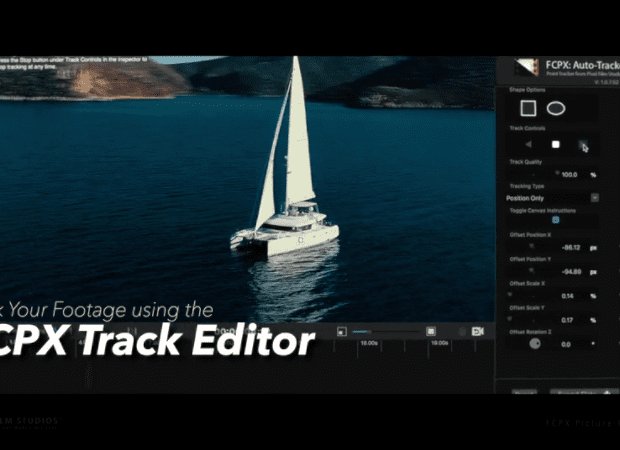Click the Offset Rotation Z dial
The image size is (620, 450).
click(535, 344)
